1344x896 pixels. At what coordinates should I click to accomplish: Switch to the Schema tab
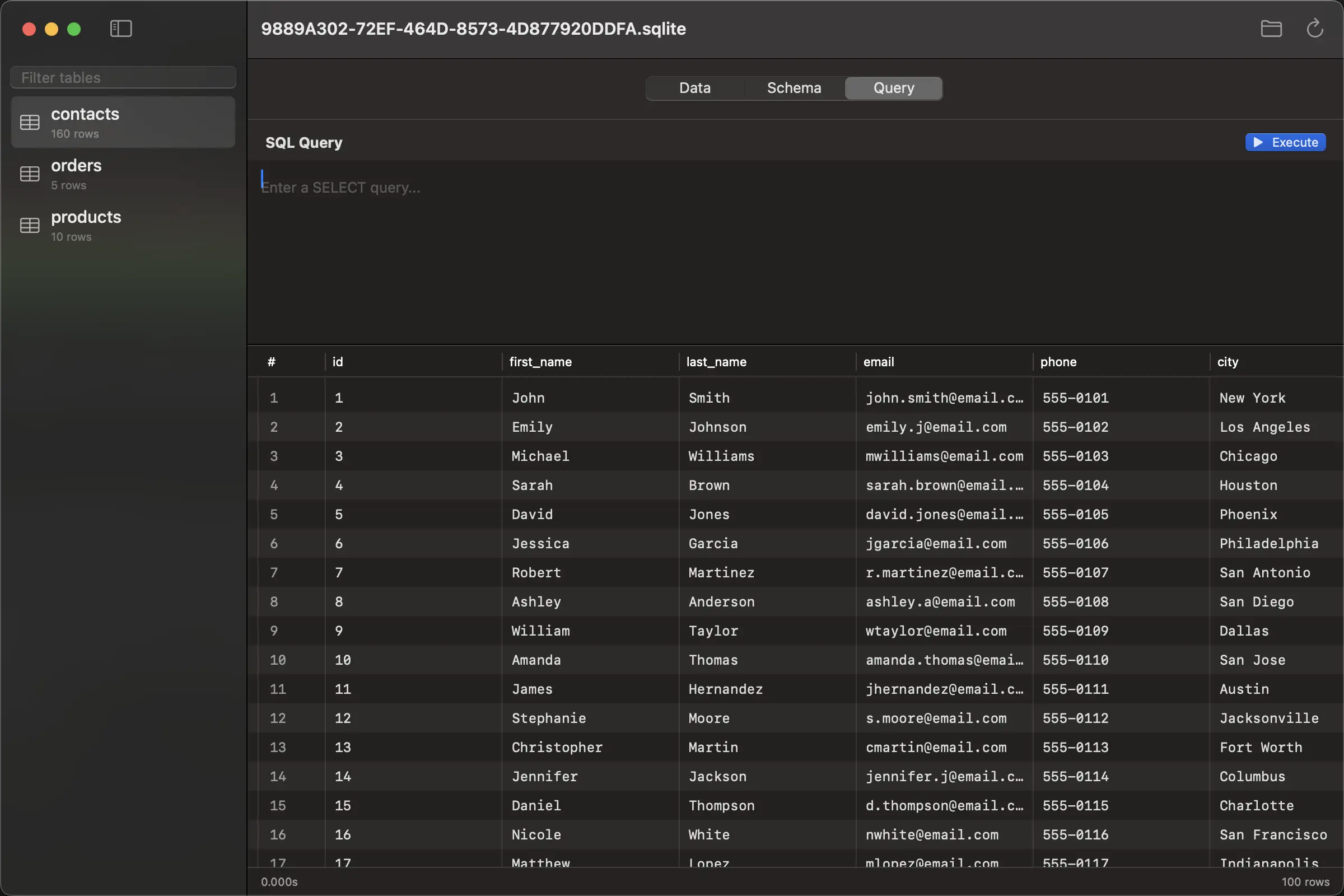(794, 88)
